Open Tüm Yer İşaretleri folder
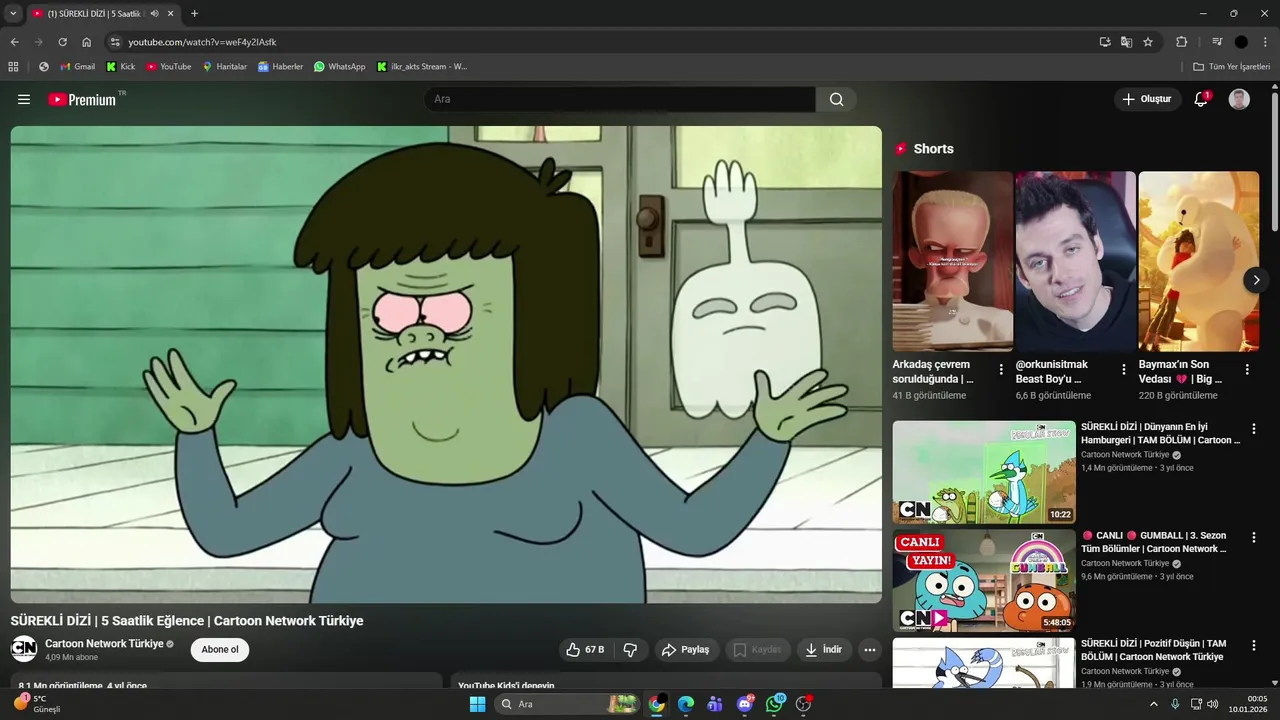 click(x=1231, y=67)
